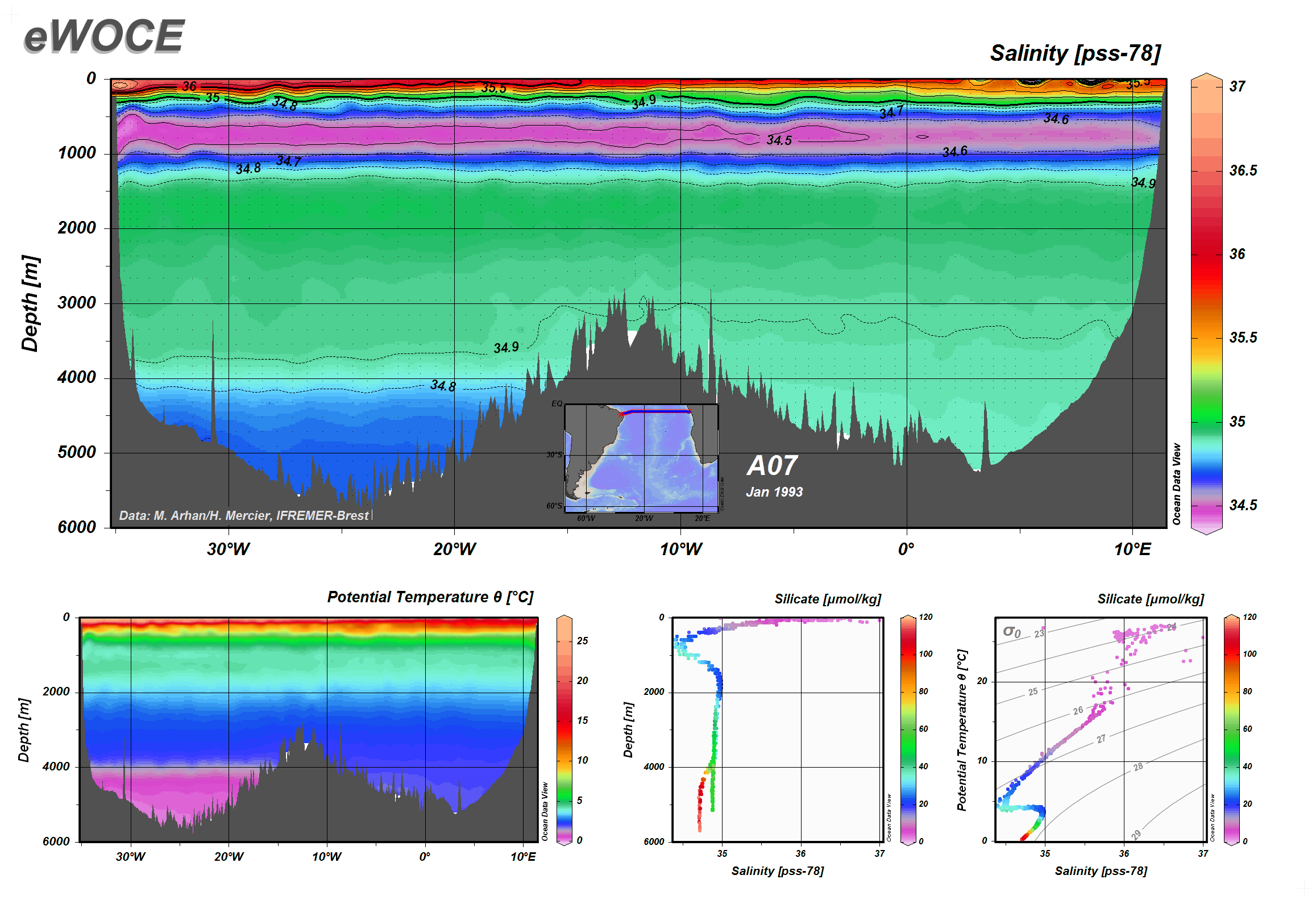The height and width of the screenshot is (900, 1316).
Task: Click the 'Silicate [µmol/kg]' title above the T-S diagram
Action: [1151, 599]
